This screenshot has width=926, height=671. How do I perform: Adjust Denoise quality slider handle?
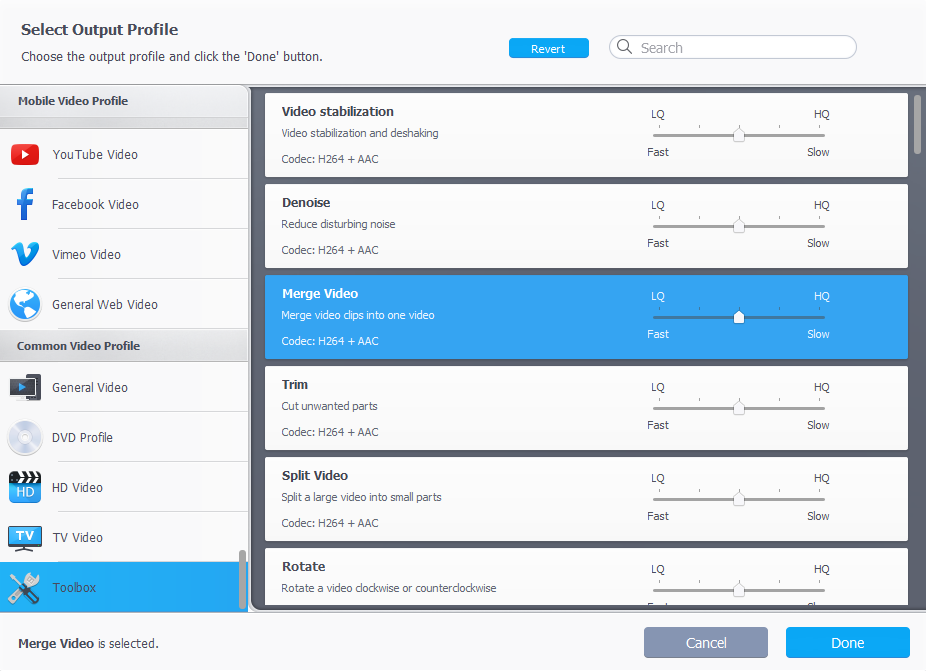[739, 226]
